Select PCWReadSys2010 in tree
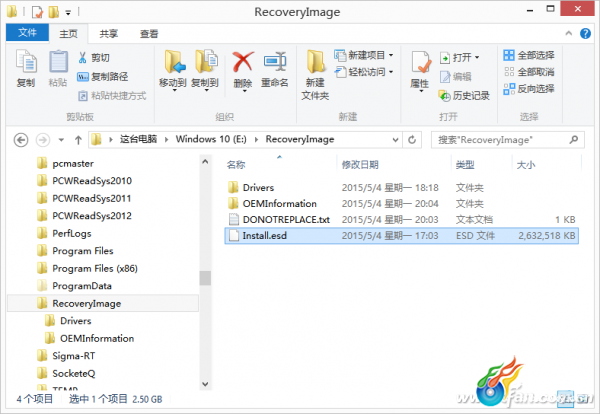600x414 pixels. pos(84,181)
